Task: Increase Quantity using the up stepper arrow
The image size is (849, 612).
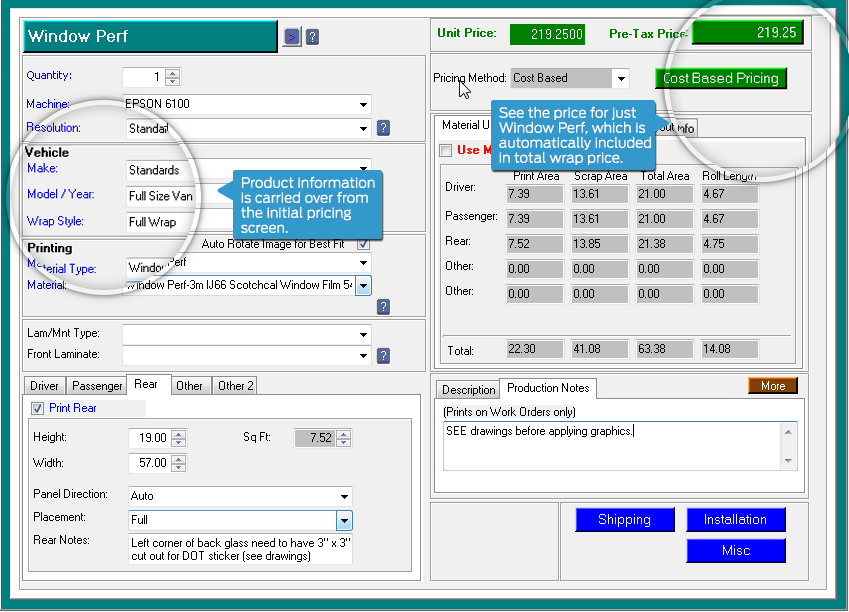Action: click(170, 71)
